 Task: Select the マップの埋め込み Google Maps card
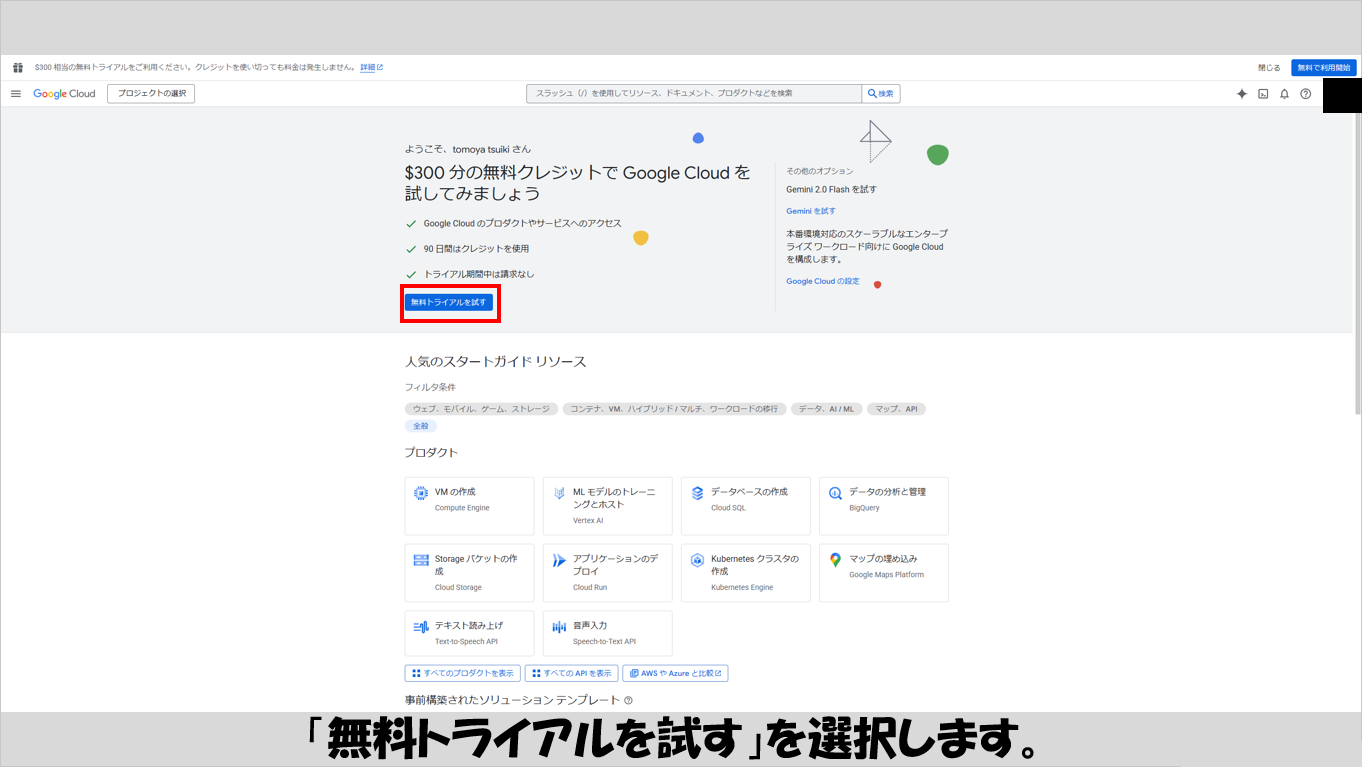coord(883,572)
